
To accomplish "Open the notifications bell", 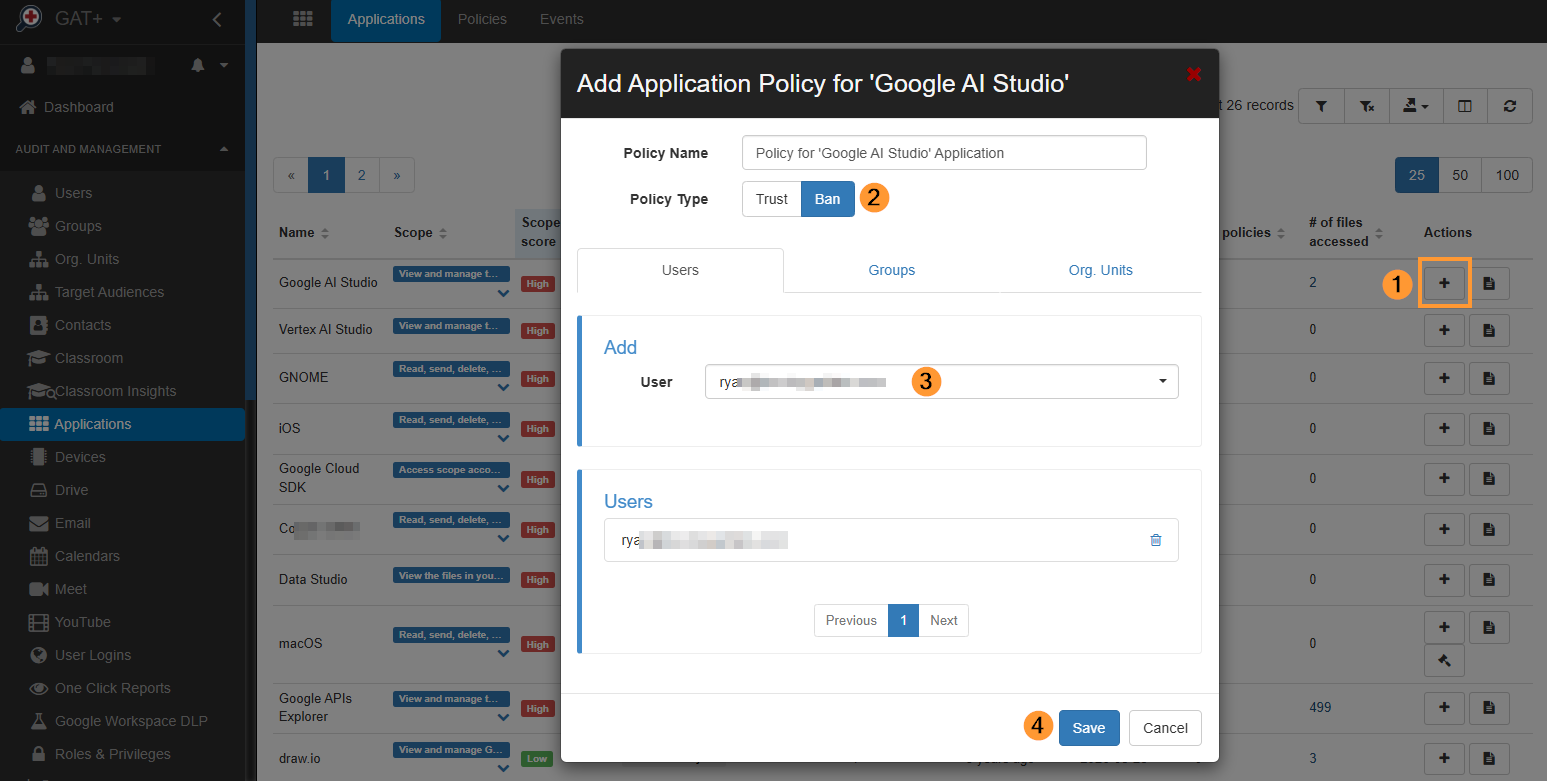I will 197,65.
